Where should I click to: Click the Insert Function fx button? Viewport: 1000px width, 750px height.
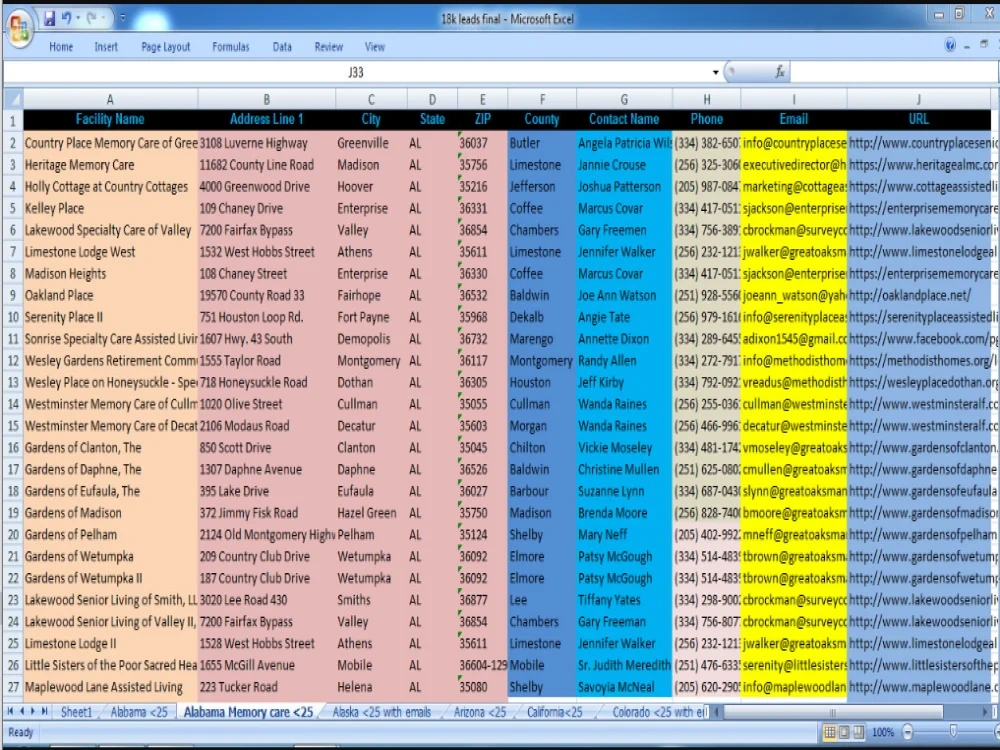[779, 72]
